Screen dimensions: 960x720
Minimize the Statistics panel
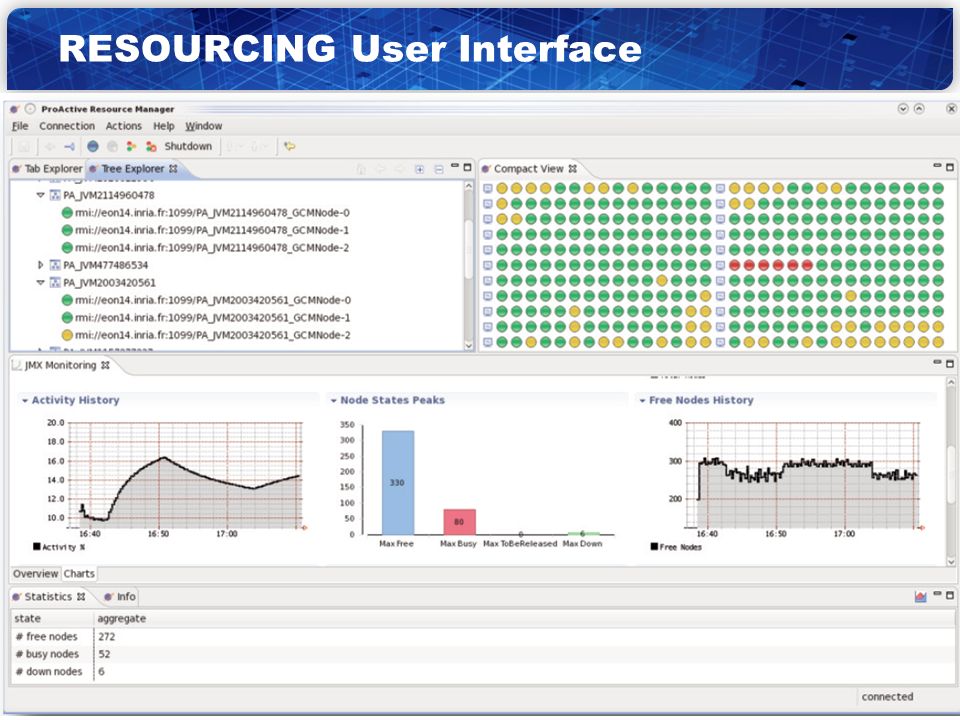pyautogui.click(x=937, y=594)
